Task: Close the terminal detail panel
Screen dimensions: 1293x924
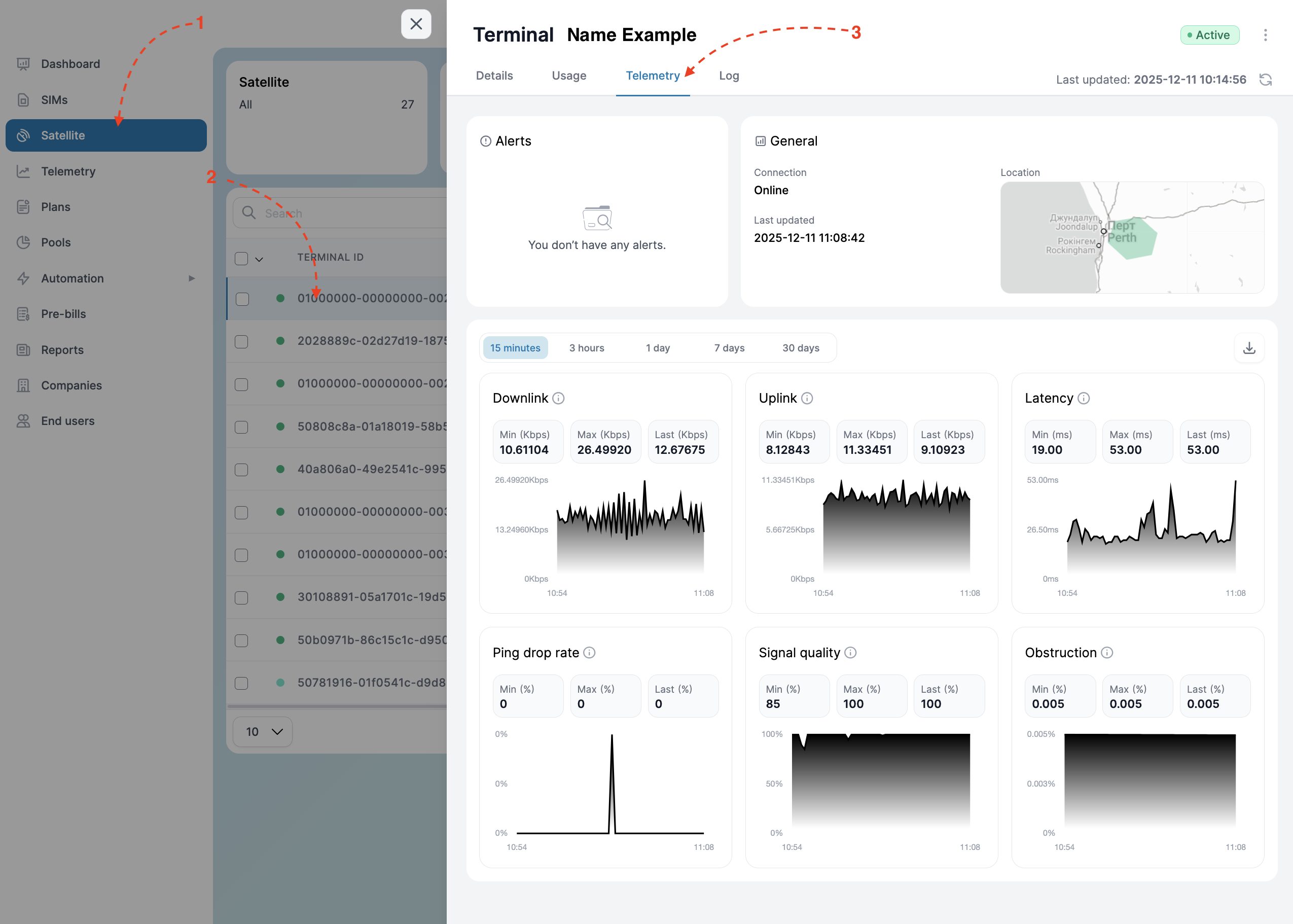Action: point(416,24)
